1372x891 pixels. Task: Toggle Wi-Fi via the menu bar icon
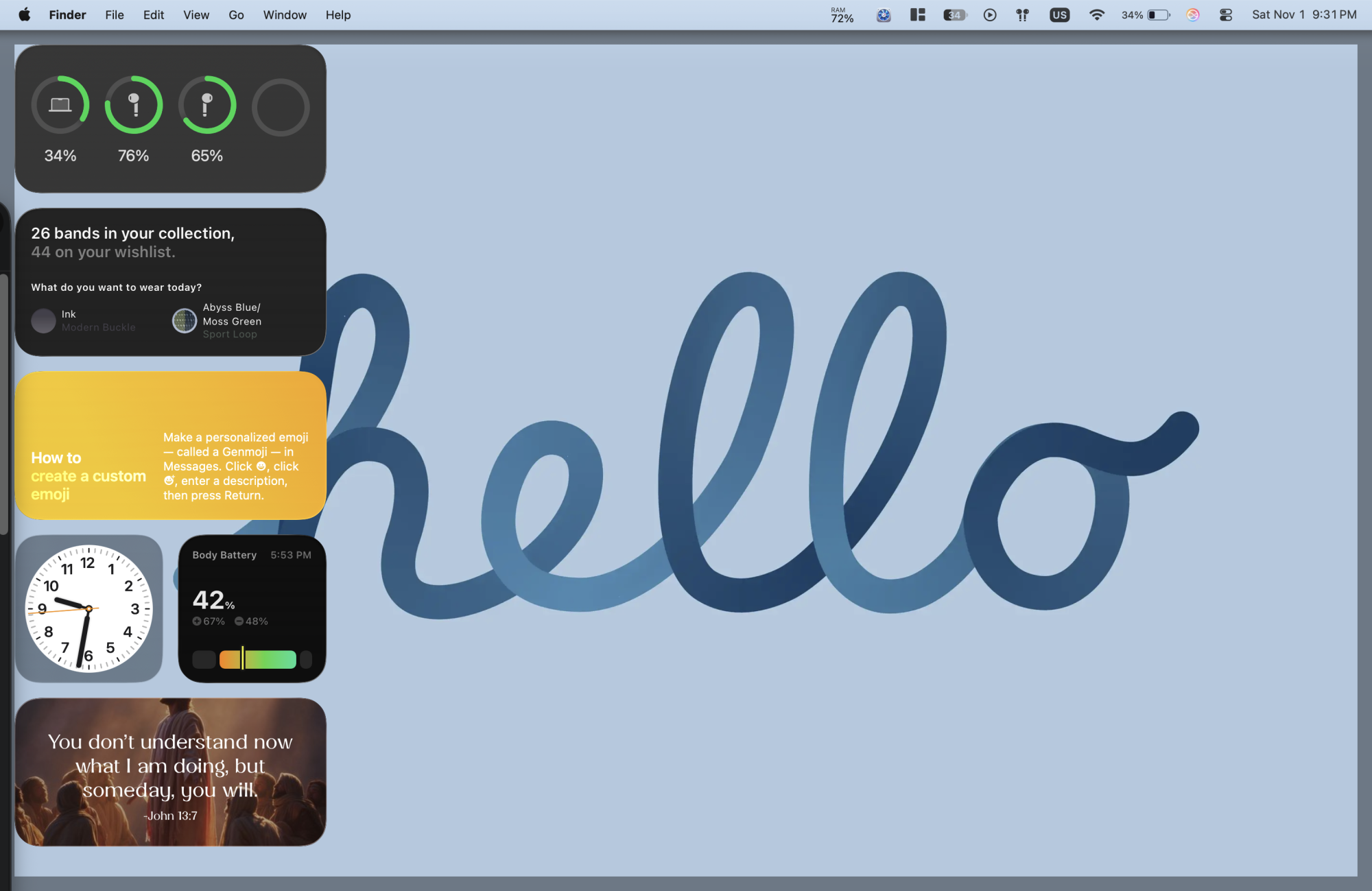coord(1097,14)
